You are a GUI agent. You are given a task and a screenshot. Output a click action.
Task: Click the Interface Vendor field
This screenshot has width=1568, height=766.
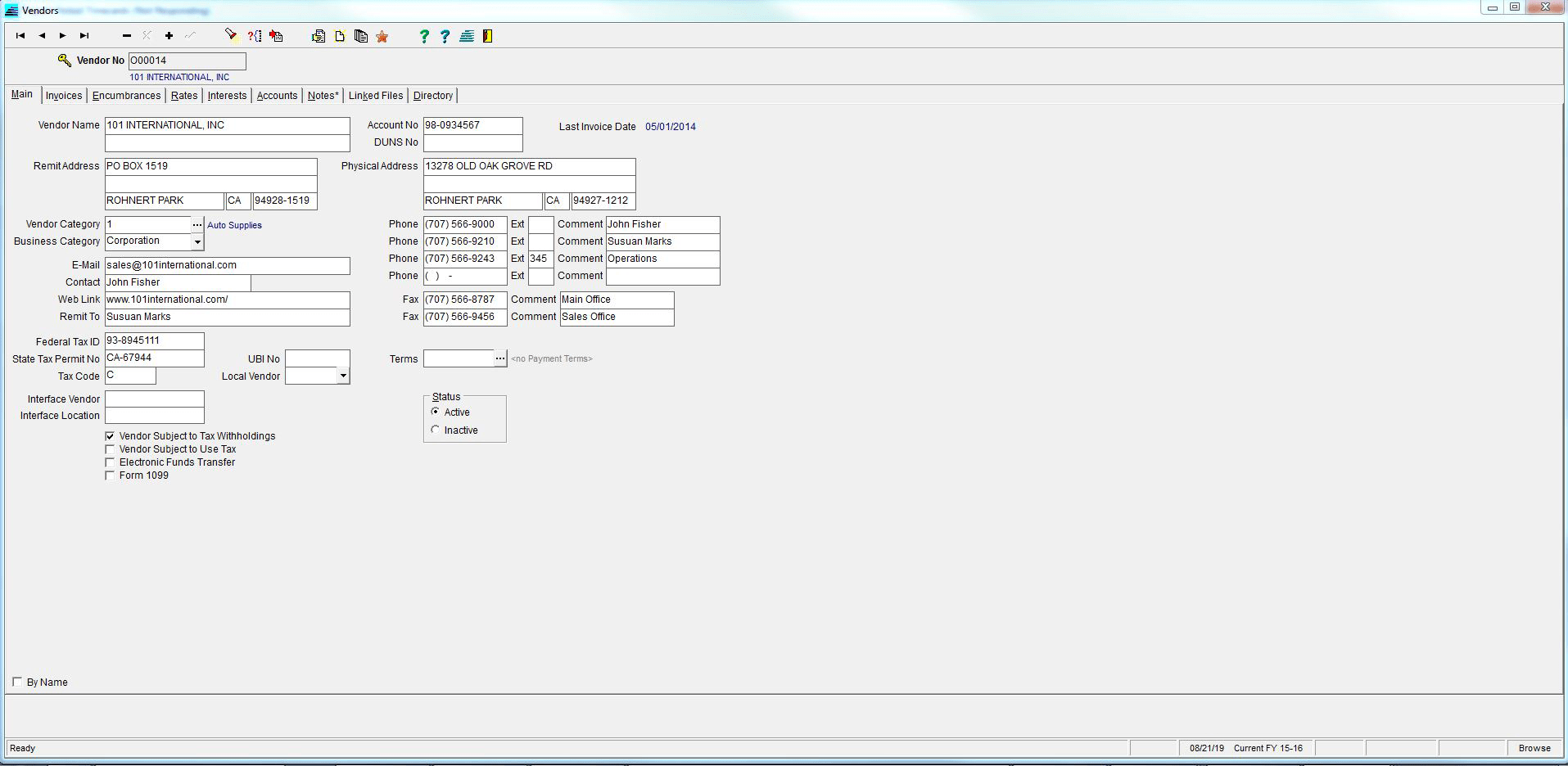(155, 399)
